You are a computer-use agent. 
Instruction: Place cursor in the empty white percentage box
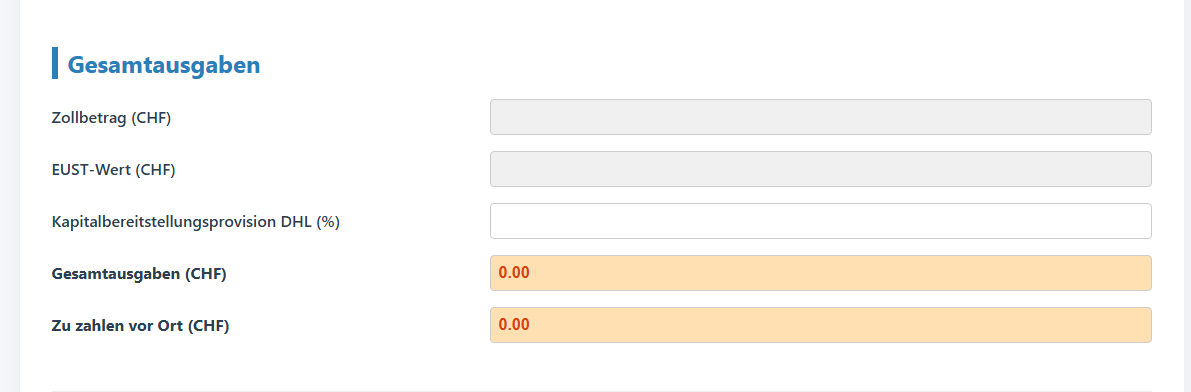tap(820, 221)
